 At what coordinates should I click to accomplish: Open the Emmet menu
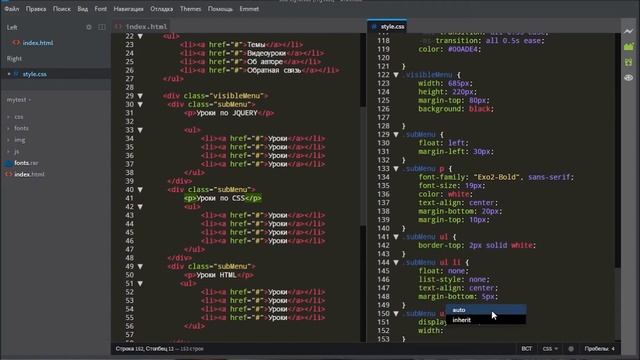tap(249, 9)
